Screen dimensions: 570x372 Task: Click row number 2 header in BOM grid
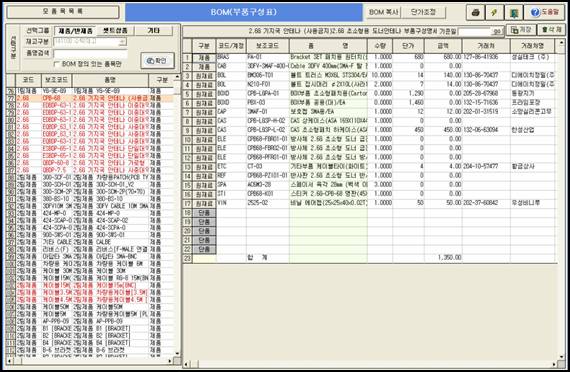(187, 67)
